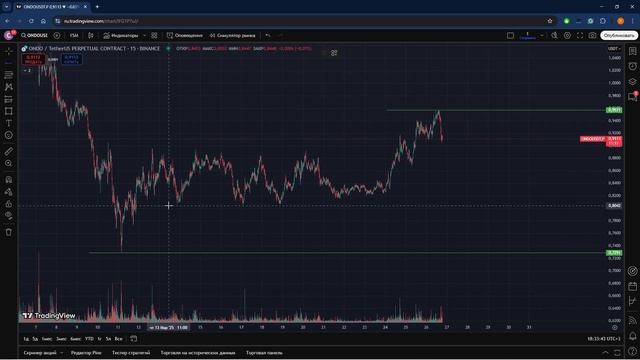
Task: Open the go to date calendar icon
Action: pyautogui.click(x=133, y=339)
